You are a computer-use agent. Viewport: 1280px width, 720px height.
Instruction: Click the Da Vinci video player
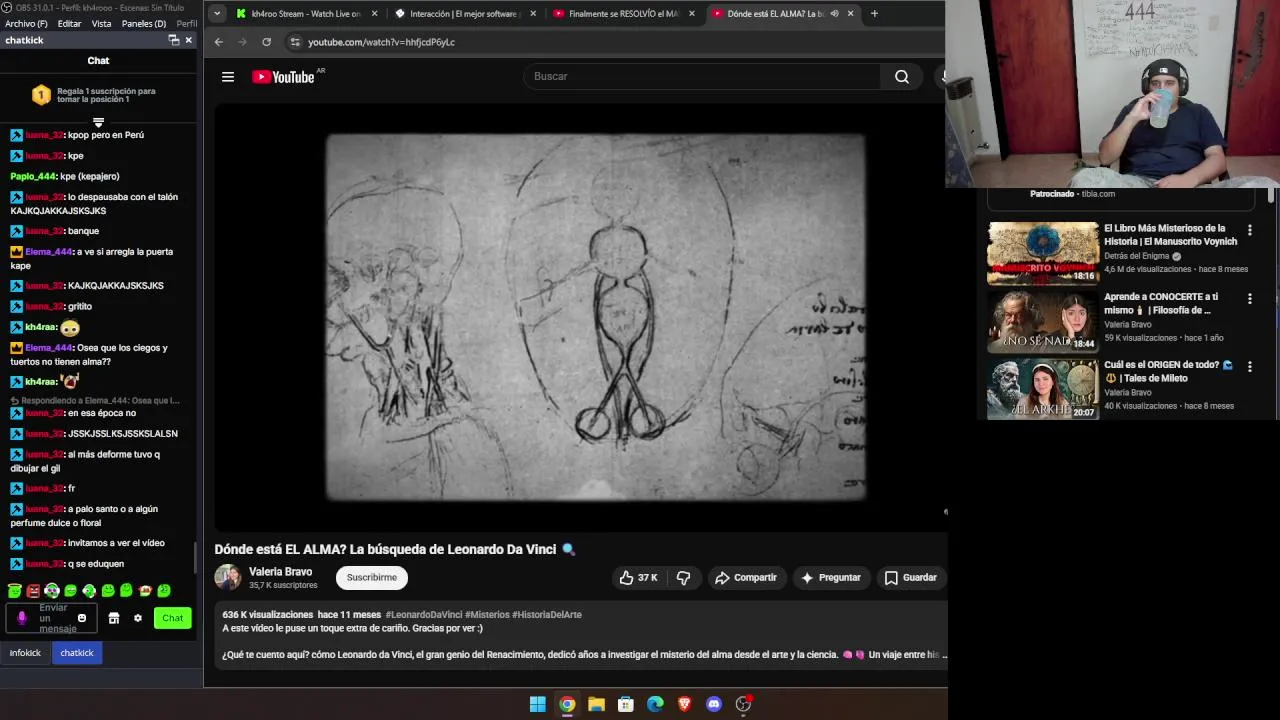point(580,317)
